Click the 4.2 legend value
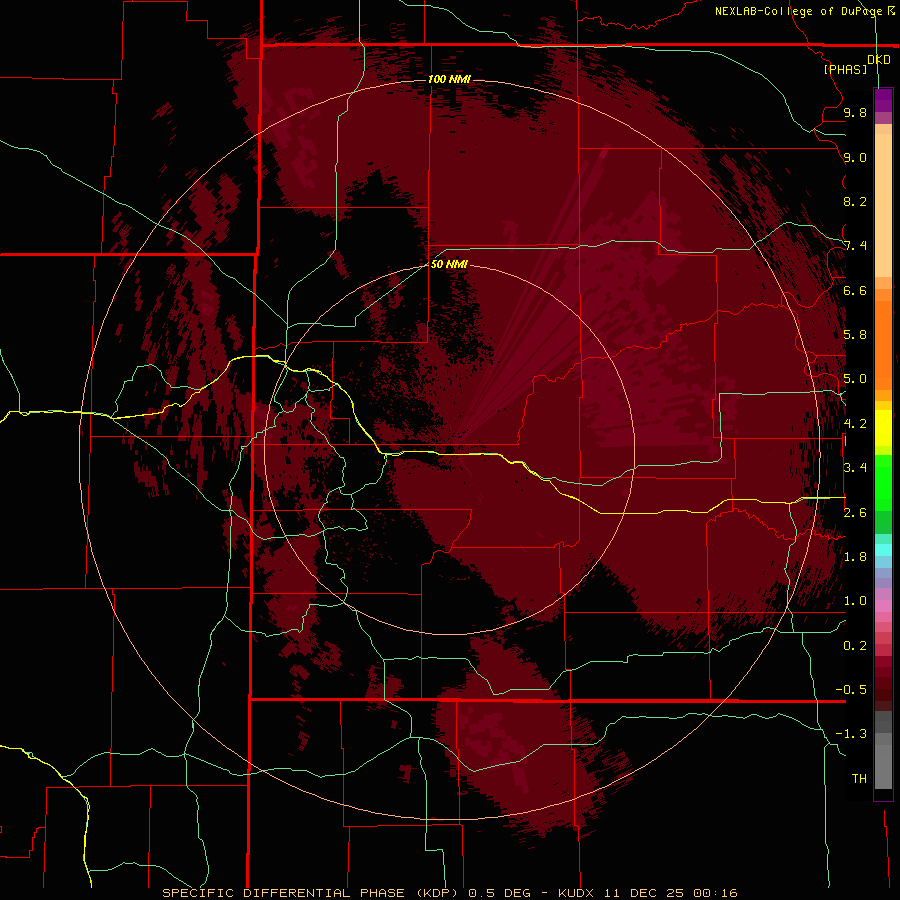Screen dimensions: 900x900 (855, 423)
